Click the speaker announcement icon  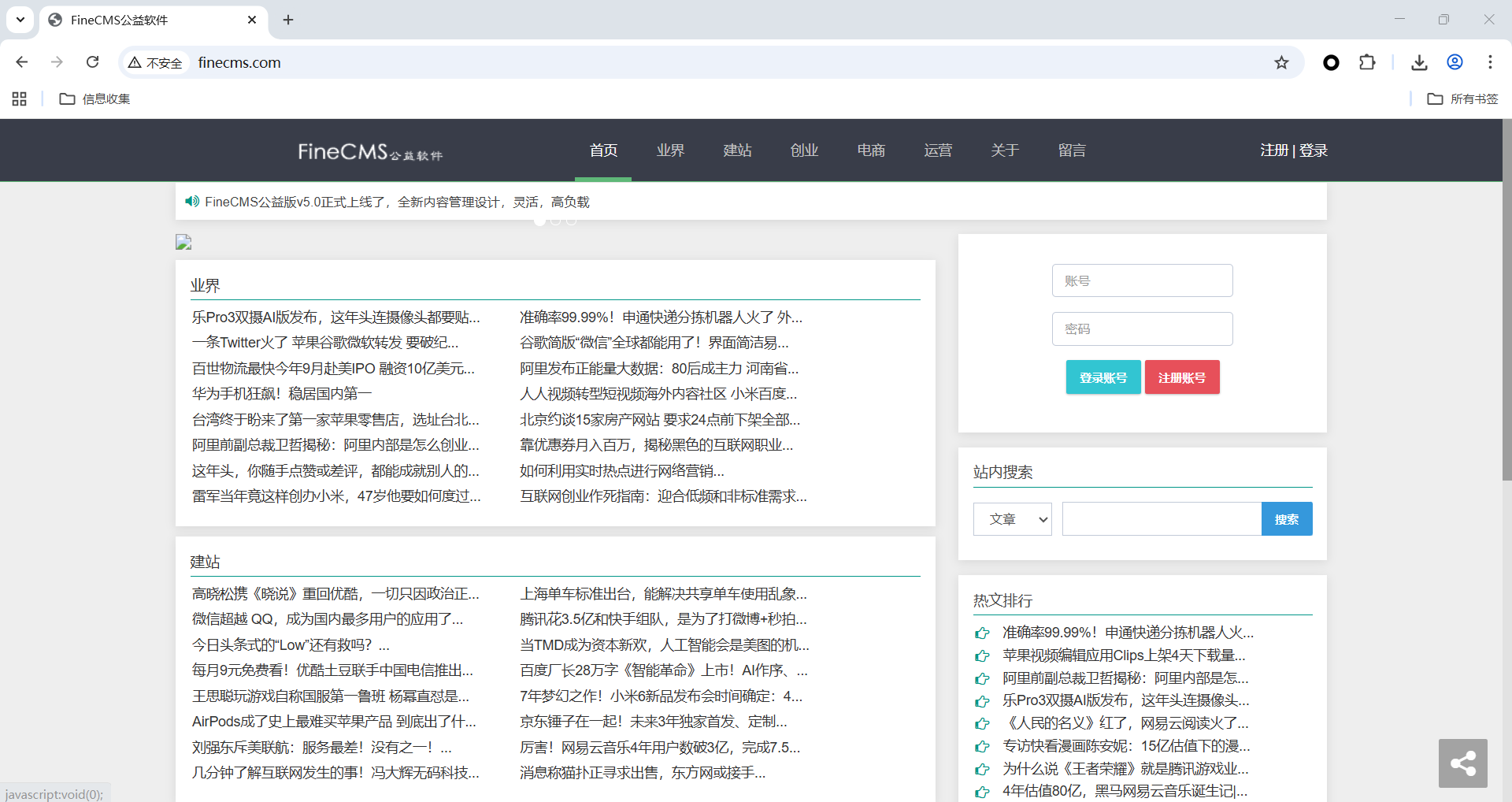point(192,202)
